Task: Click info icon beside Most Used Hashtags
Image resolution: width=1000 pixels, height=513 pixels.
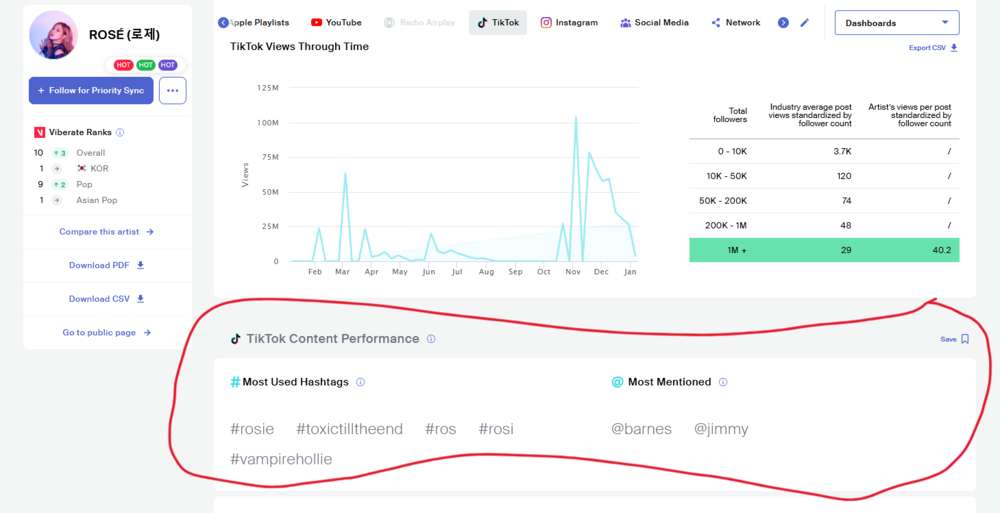Action: click(361, 382)
